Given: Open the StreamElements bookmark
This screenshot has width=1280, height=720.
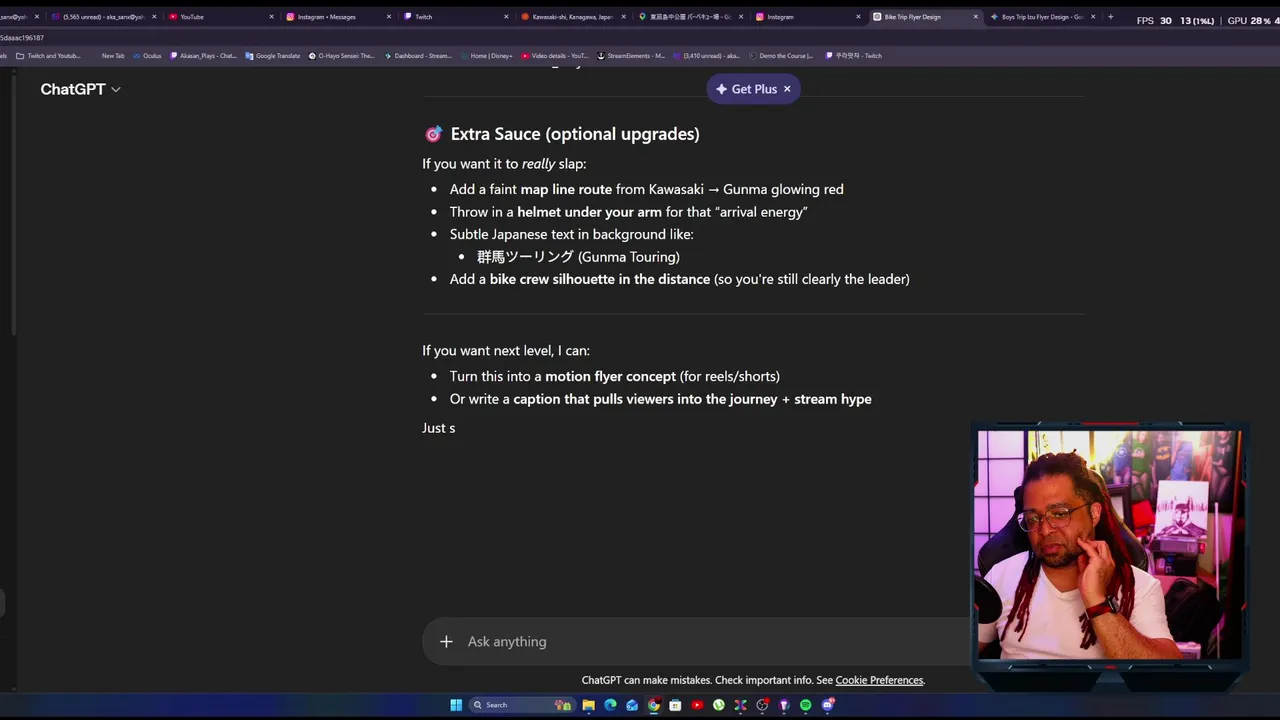Looking at the screenshot, I should coord(630,56).
